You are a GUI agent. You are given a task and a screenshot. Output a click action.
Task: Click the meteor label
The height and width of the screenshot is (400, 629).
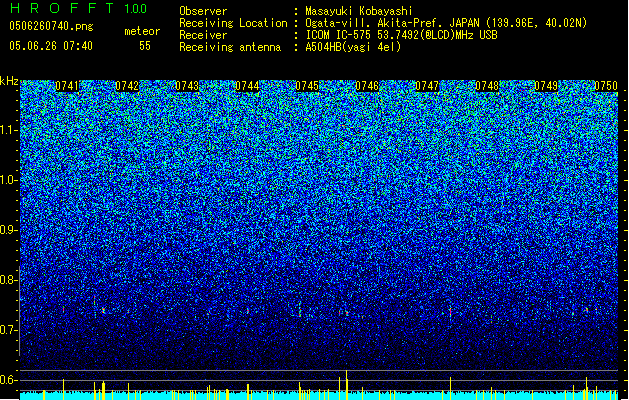point(142,31)
